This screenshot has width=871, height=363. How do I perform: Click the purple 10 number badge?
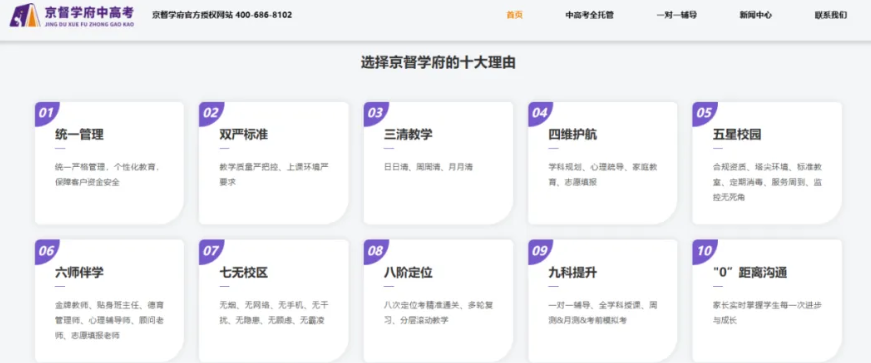704,251
